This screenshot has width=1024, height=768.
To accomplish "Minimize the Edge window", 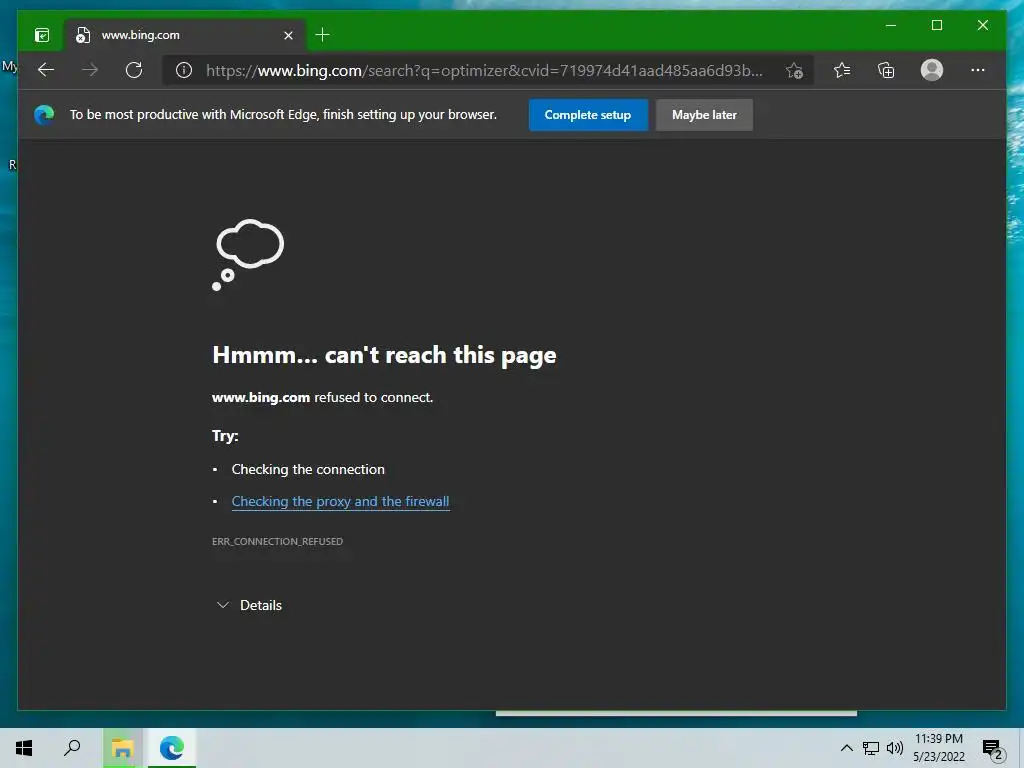I will click(891, 25).
